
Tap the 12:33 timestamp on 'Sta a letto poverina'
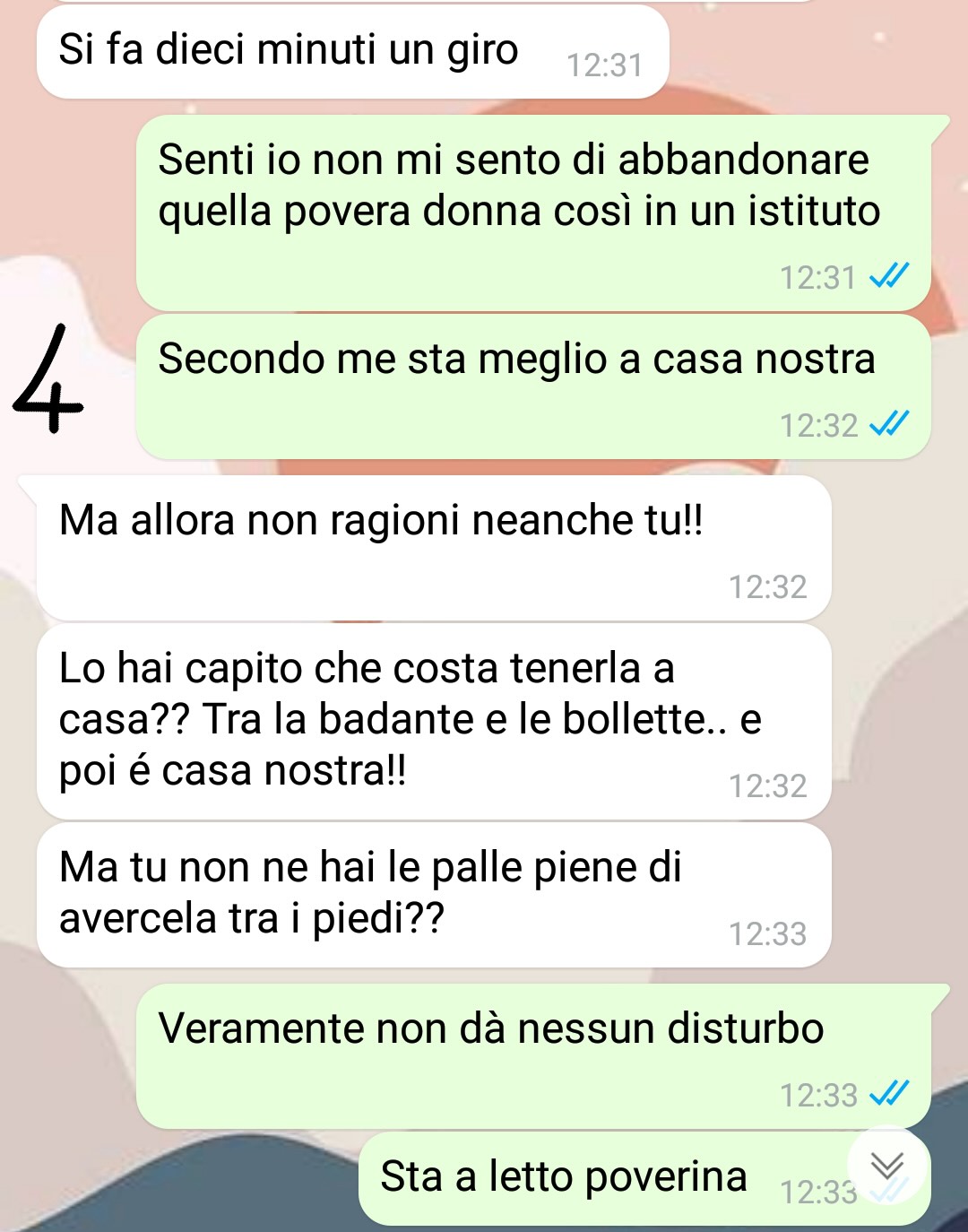coord(818,1192)
